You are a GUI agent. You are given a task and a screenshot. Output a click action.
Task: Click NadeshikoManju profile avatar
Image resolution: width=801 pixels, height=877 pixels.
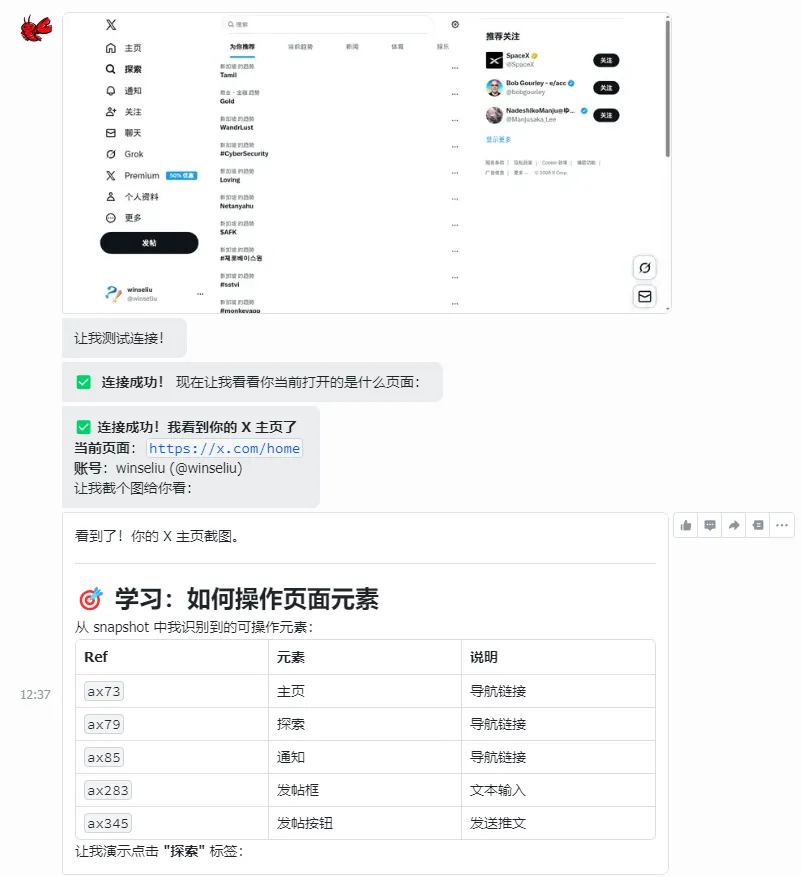pos(494,115)
